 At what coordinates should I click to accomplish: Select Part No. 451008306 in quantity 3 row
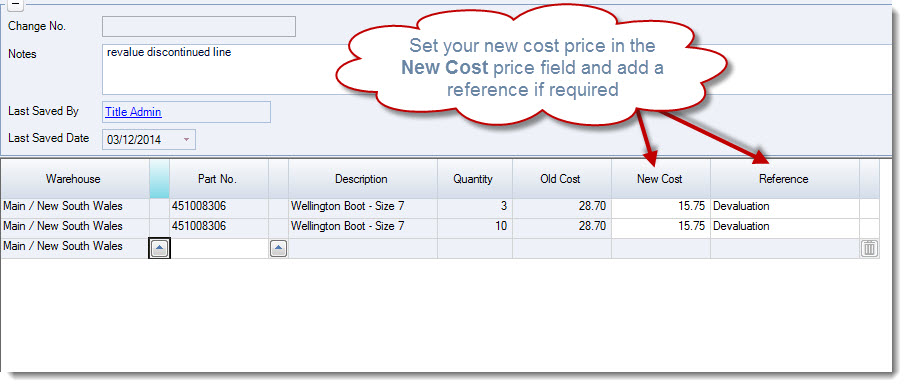pos(219,207)
